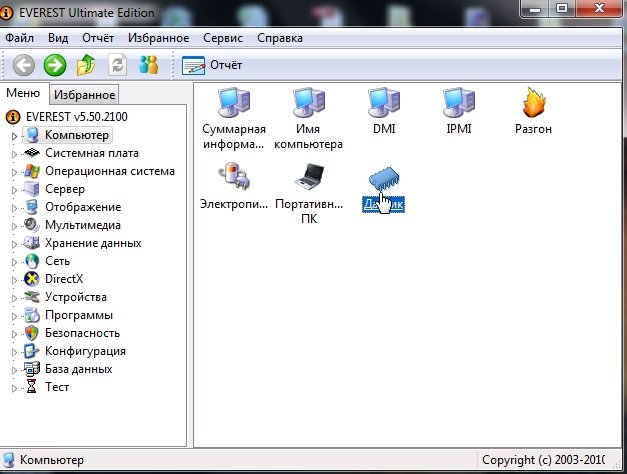Select DirectX tree item
Viewport: 627px width, 474px height.
(54, 279)
